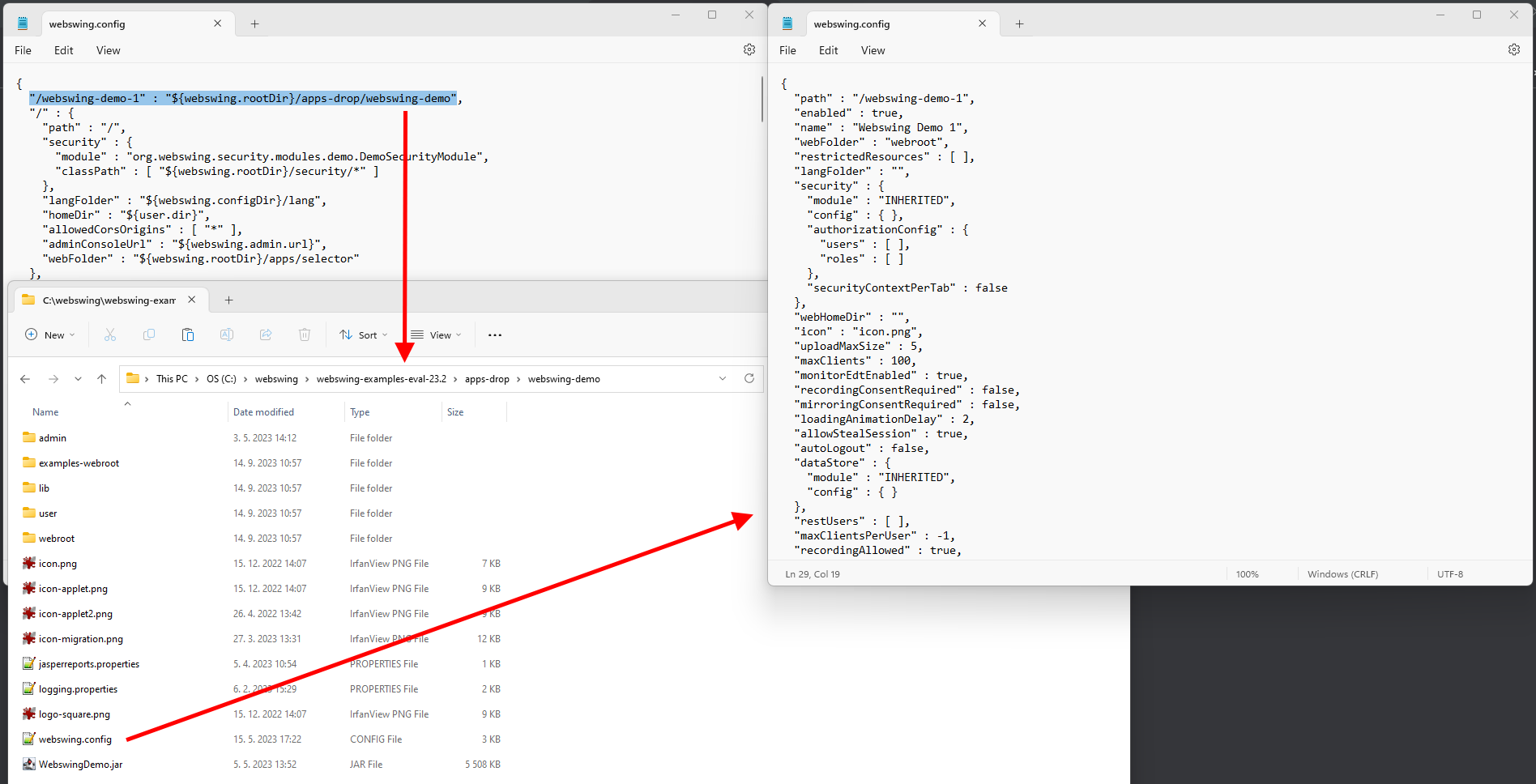
Task: Open See more ellipsis in Explorer toolbar
Action: [x=495, y=334]
